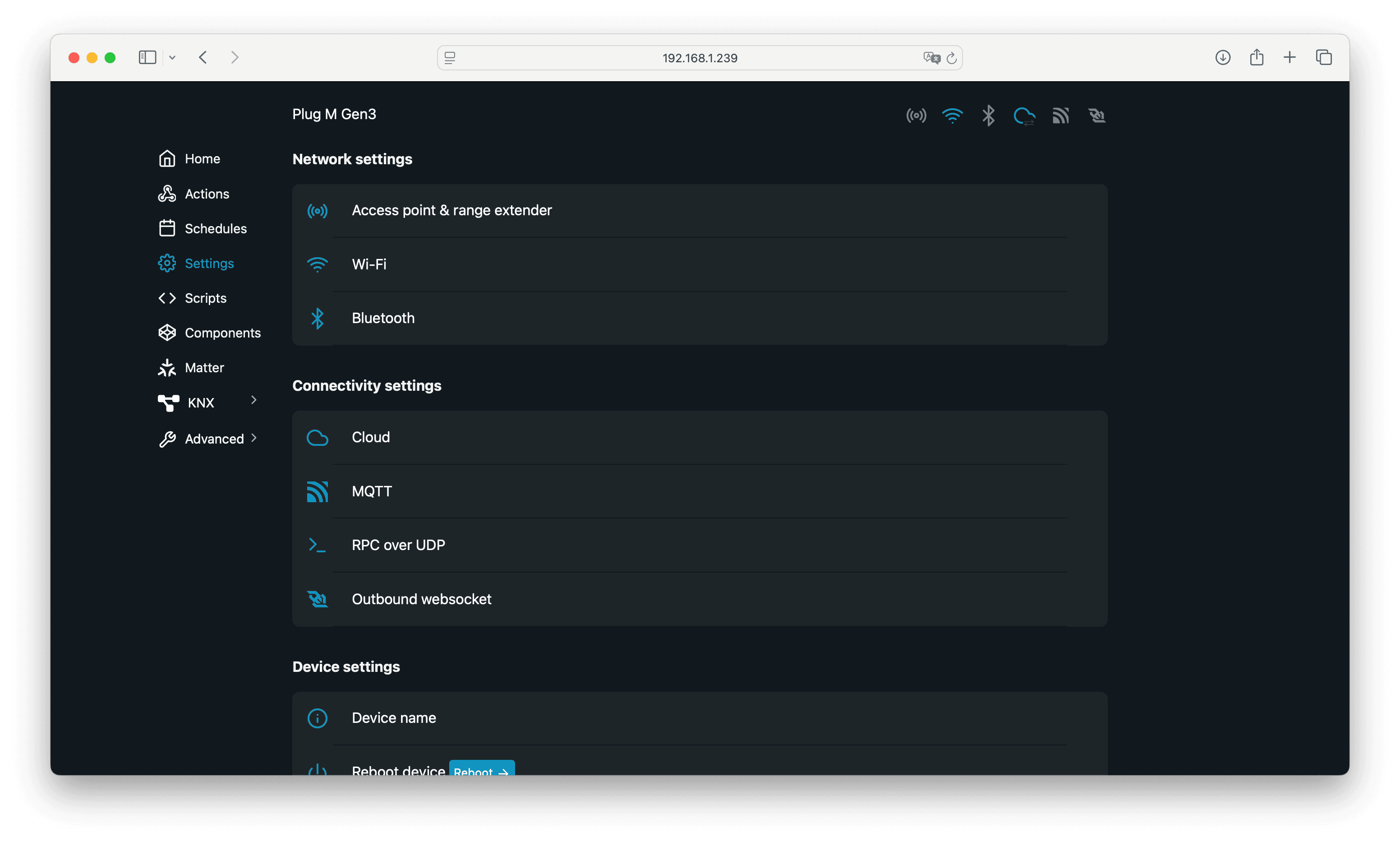The image size is (1400, 842).
Task: Open RPC over UDP settings
Action: pyautogui.click(x=398, y=545)
